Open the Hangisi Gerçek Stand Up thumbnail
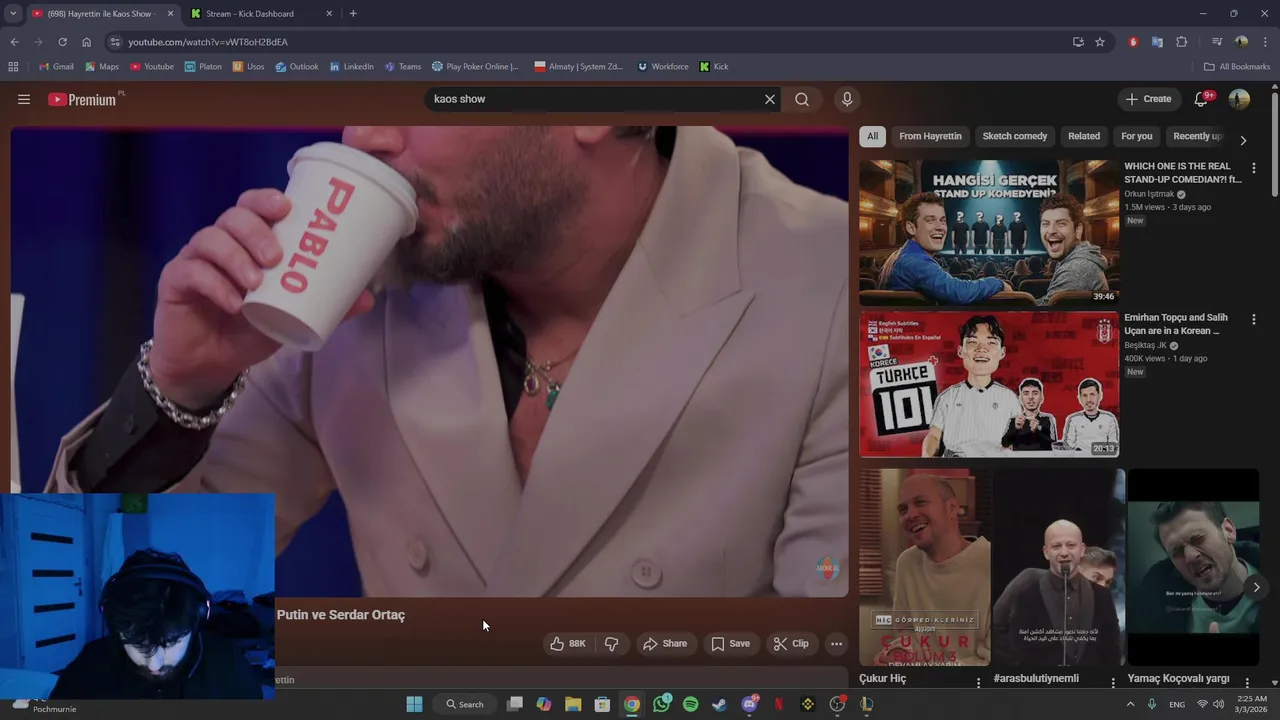 point(989,233)
